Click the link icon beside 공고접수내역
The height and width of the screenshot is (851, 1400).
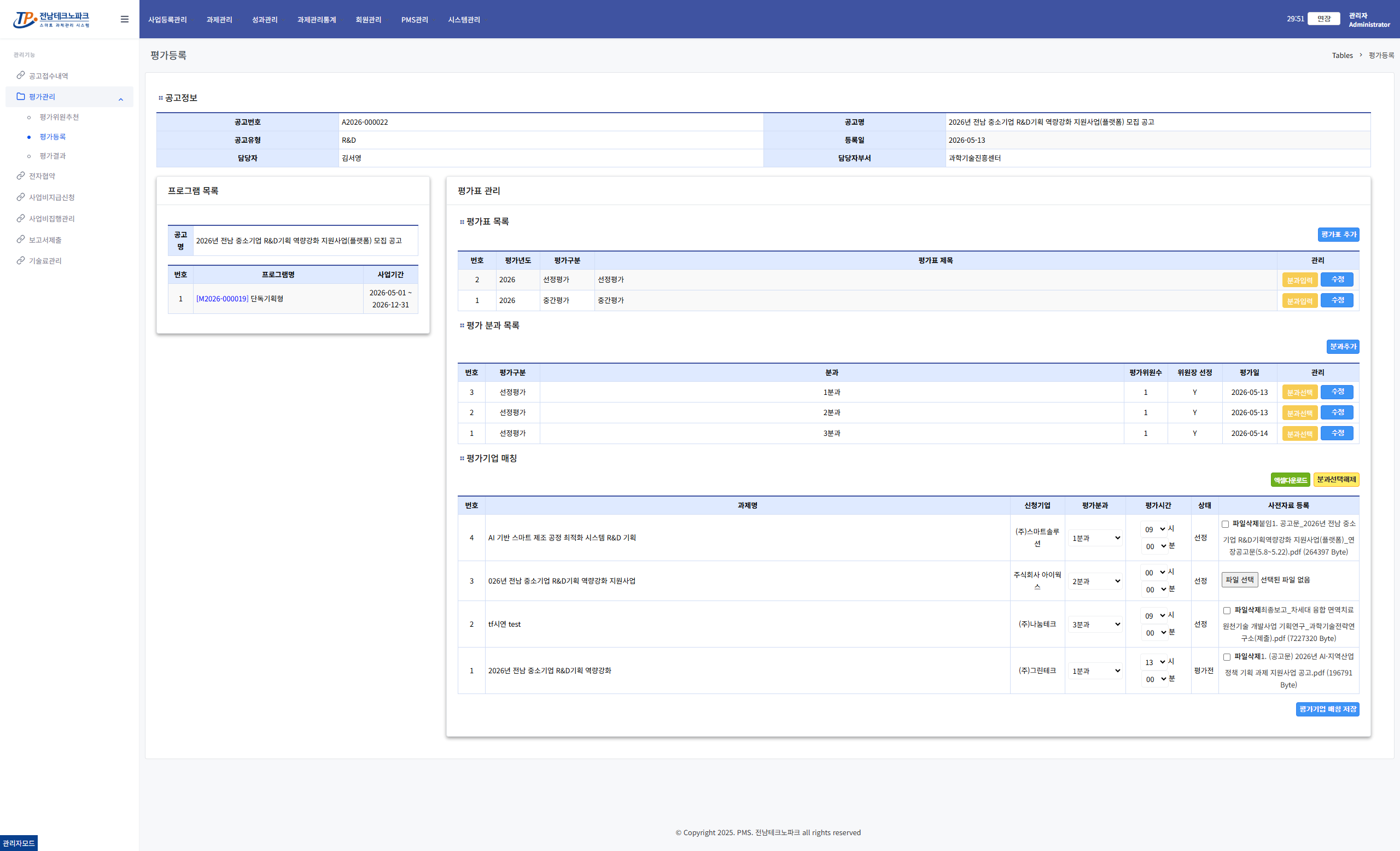point(20,75)
